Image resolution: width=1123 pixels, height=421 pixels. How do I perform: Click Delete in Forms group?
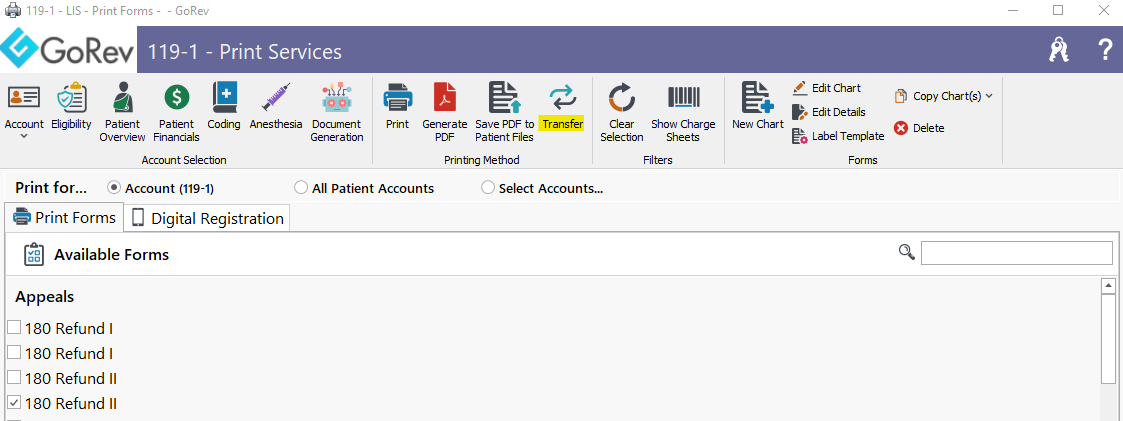click(919, 128)
